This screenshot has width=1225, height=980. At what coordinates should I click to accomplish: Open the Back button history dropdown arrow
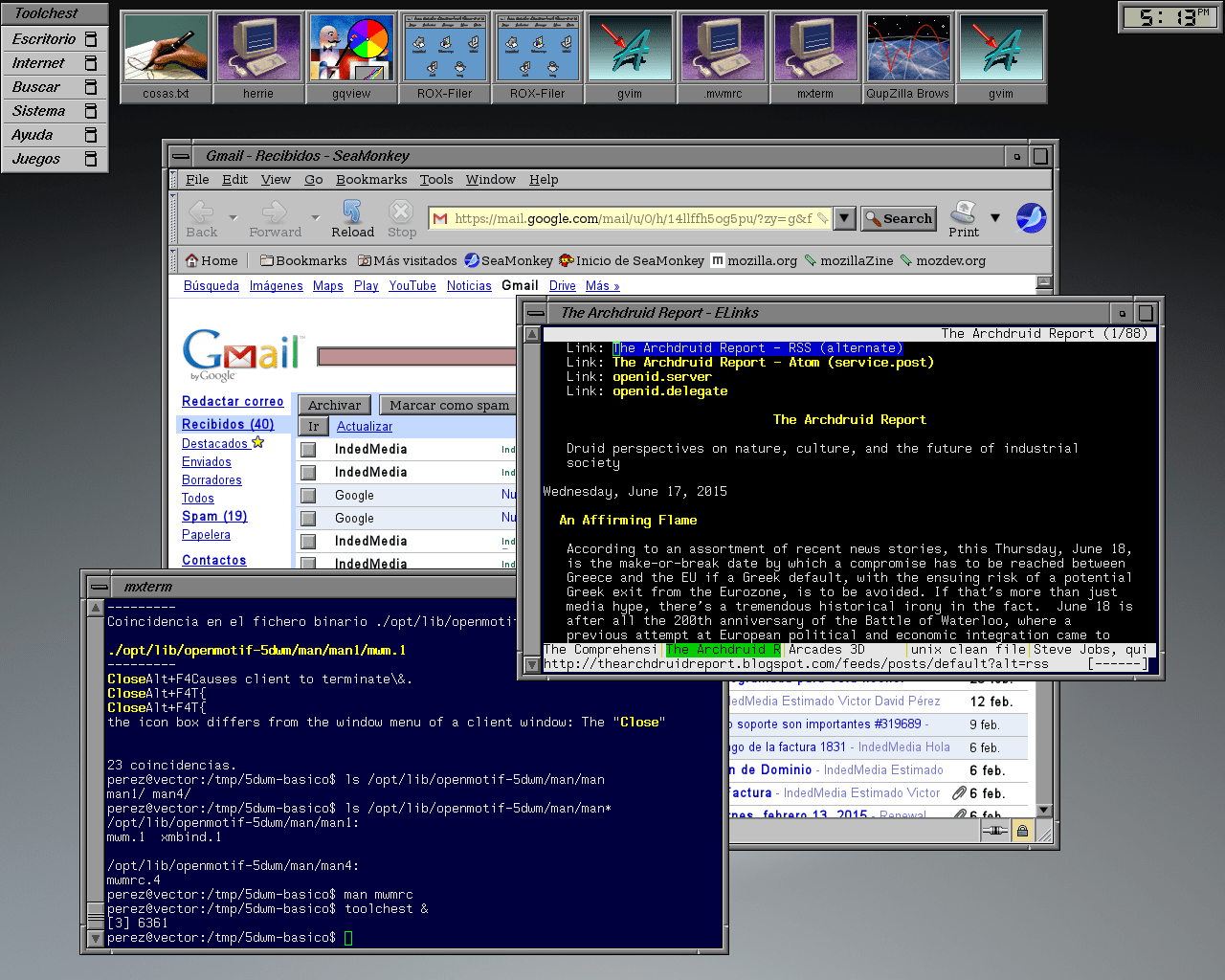point(233,218)
